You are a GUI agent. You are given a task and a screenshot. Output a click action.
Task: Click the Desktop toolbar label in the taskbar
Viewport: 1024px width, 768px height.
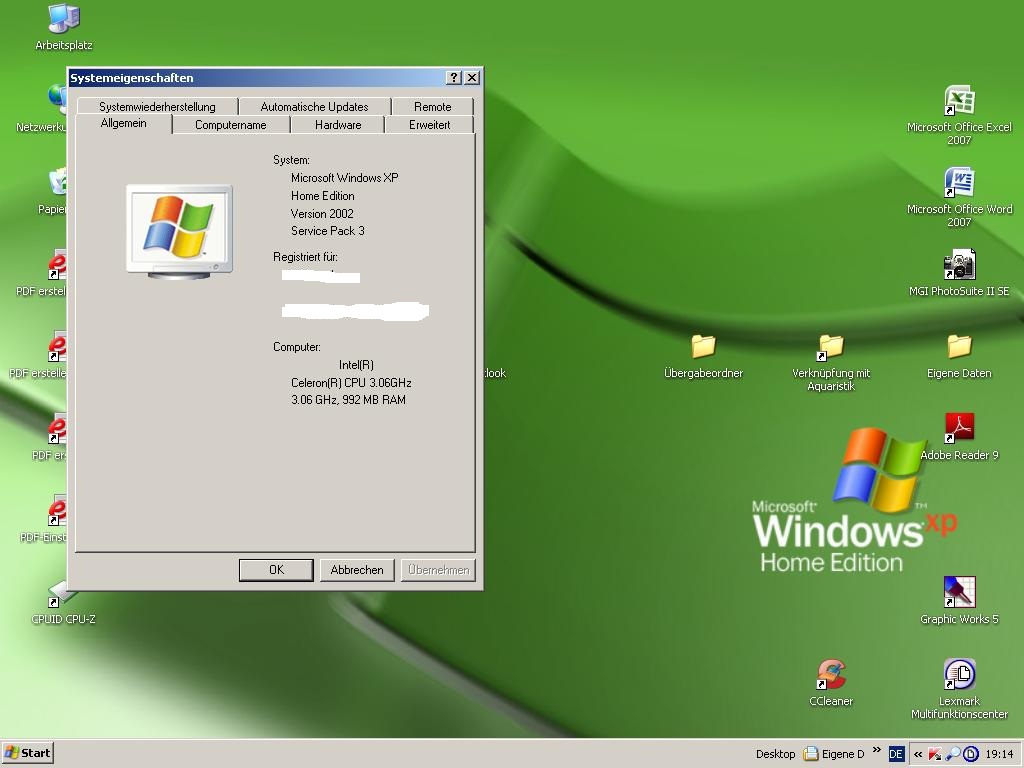775,754
